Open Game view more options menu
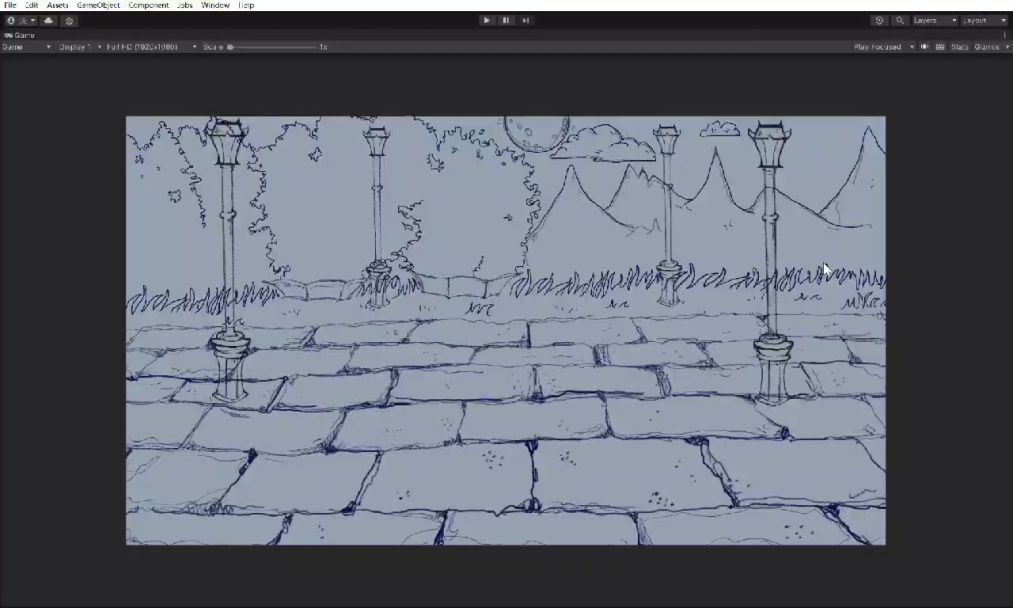 pyautogui.click(x=1005, y=35)
